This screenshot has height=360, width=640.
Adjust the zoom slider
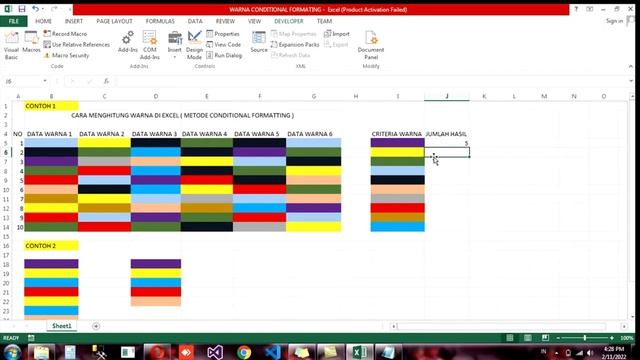pyautogui.click(x=584, y=338)
